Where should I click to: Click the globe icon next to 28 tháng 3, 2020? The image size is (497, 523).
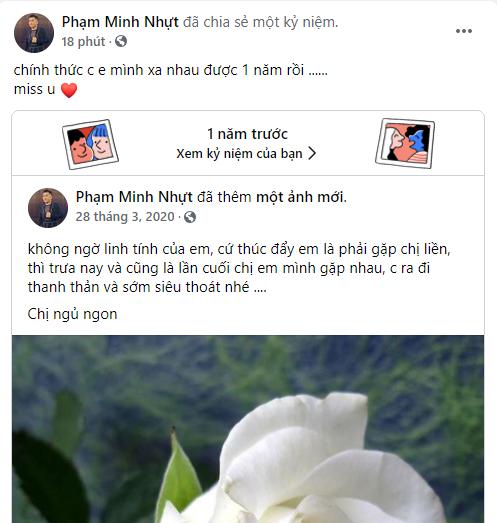pyautogui.click(x=190, y=217)
